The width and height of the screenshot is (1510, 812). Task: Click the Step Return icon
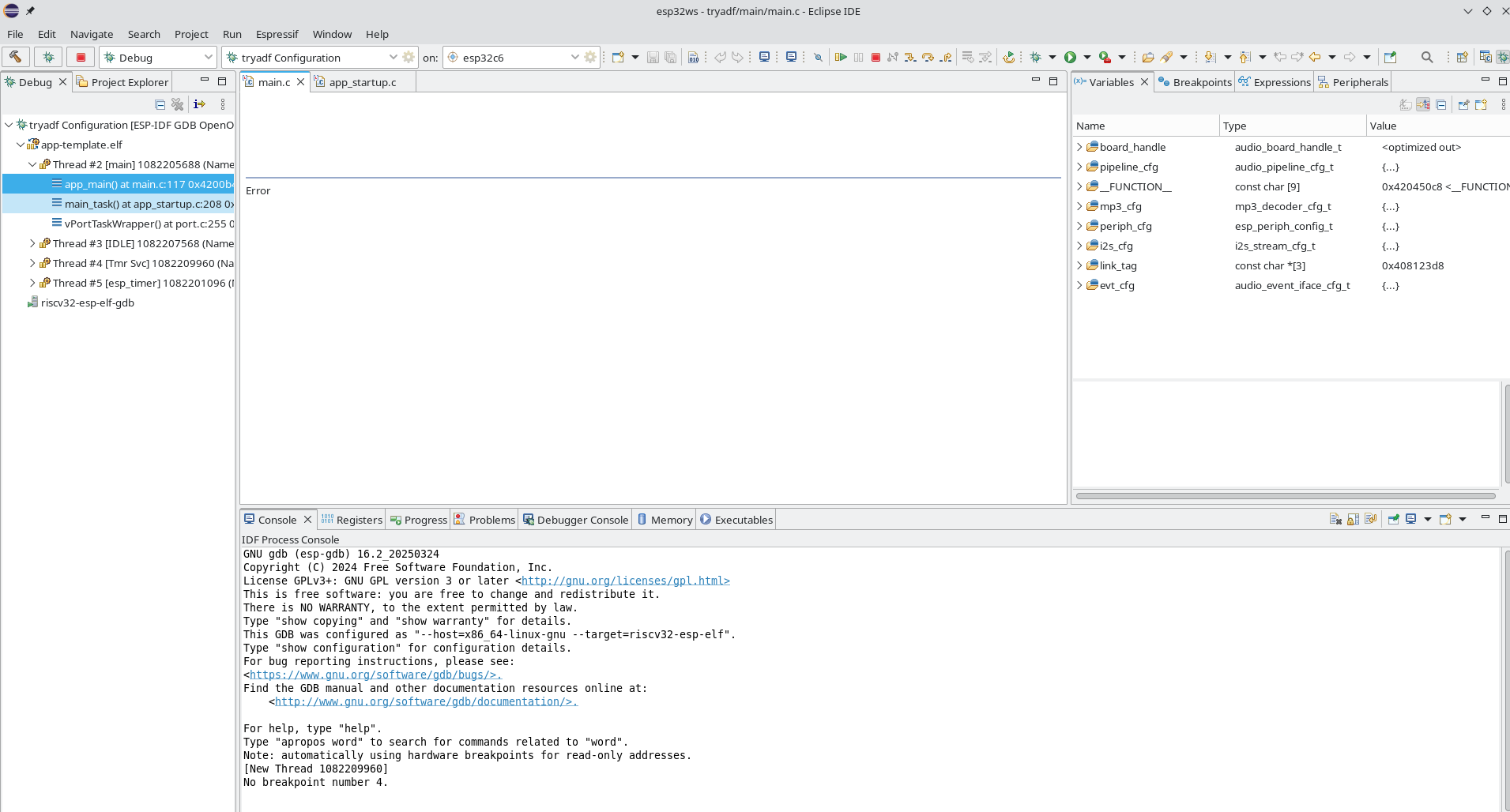[945, 57]
